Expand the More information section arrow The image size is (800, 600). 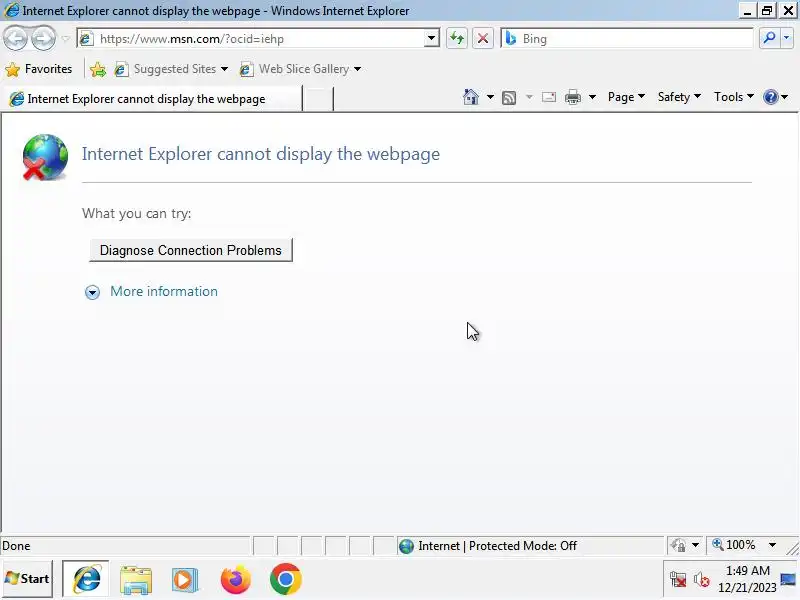[92, 292]
